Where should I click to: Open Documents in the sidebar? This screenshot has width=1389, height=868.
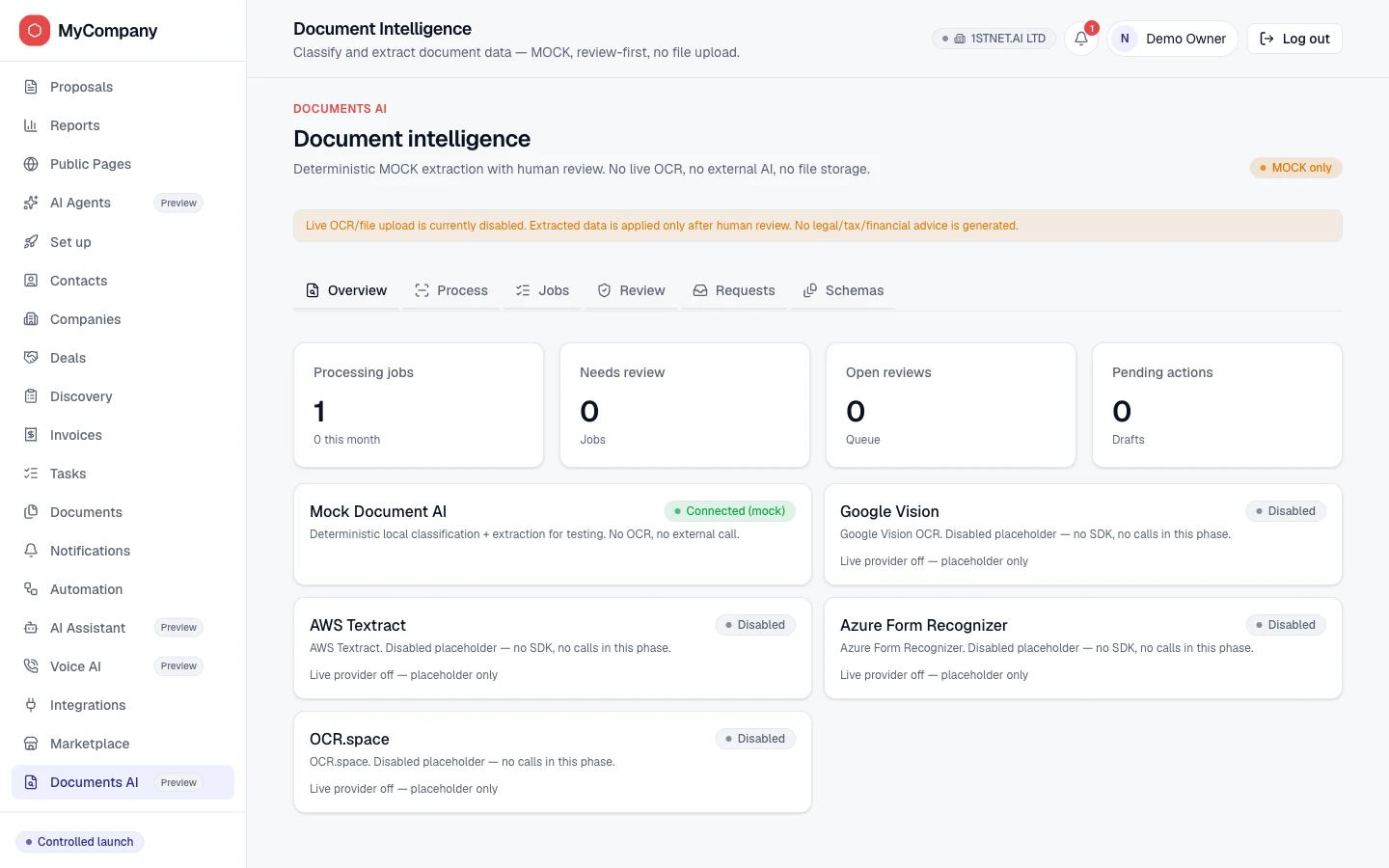coord(123,512)
